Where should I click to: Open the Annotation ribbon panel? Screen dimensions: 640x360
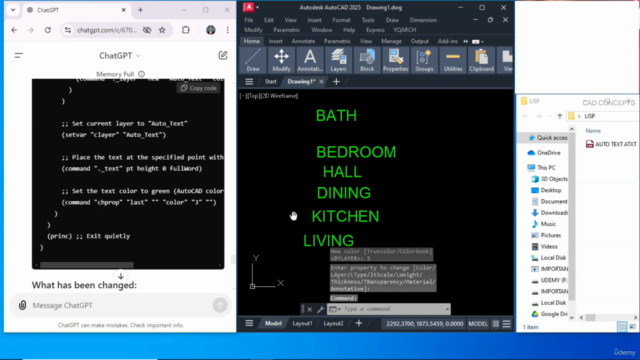click(310, 60)
